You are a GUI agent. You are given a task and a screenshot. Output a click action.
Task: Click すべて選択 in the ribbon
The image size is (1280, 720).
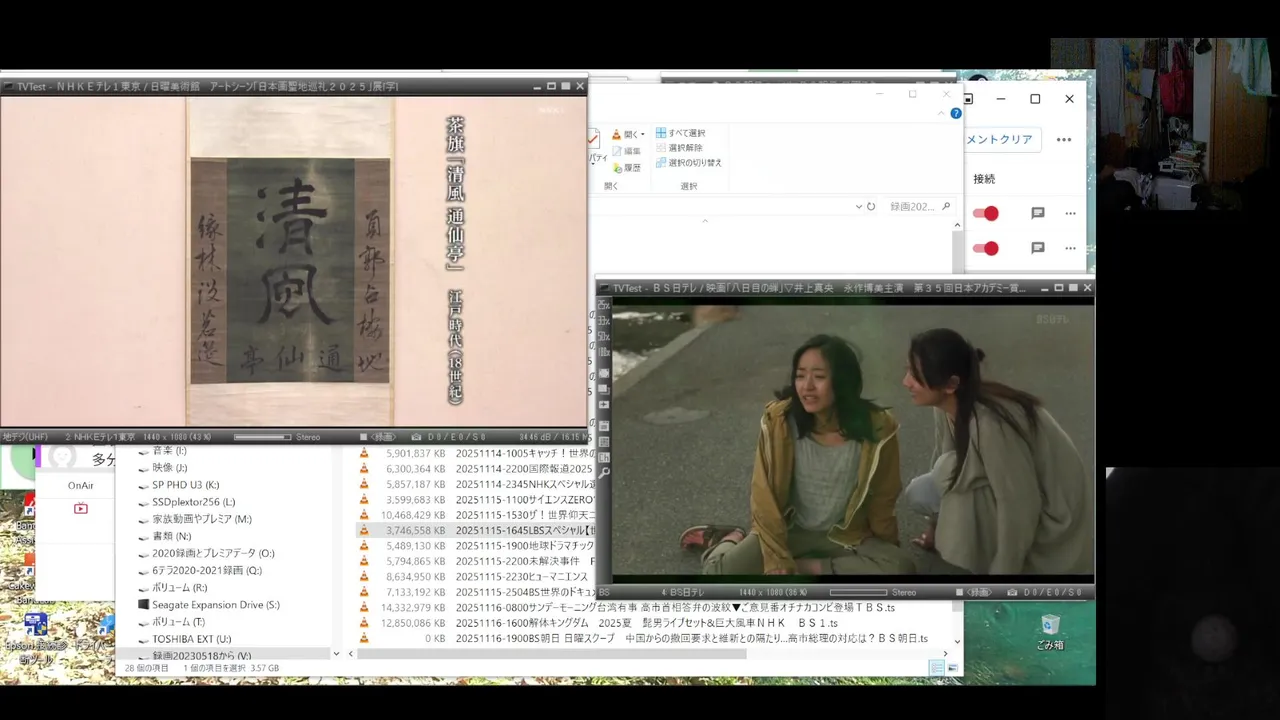680,133
